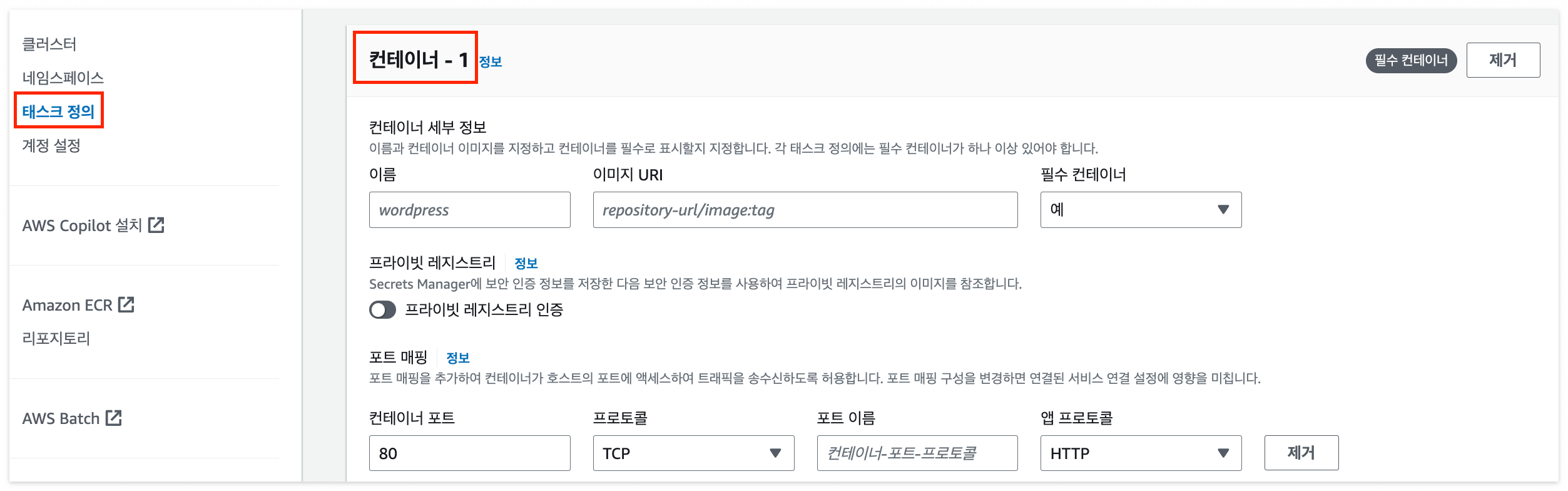
Task: Click the top 제거 button for 컨테이너 - 1
Action: tap(1503, 59)
